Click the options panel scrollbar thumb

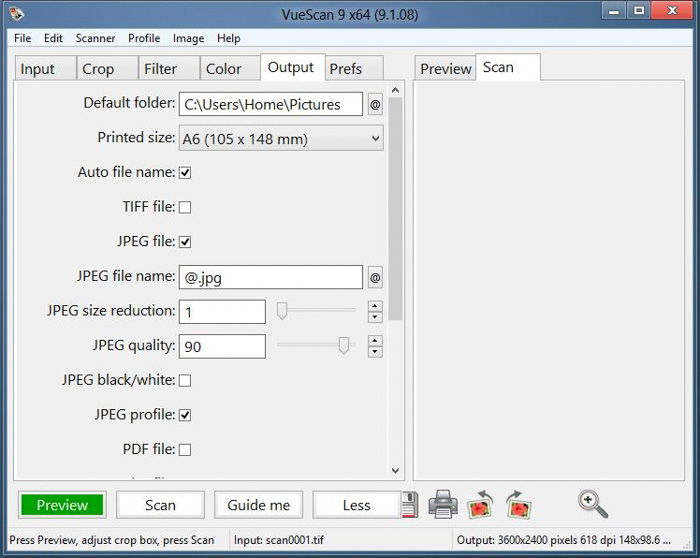pyautogui.click(x=395, y=209)
